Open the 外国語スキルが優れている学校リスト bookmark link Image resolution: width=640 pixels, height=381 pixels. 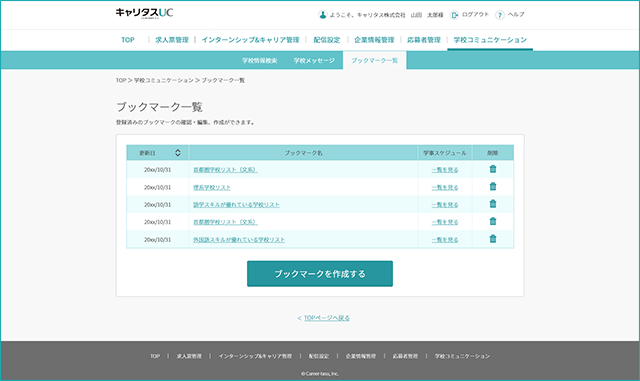click(x=239, y=240)
